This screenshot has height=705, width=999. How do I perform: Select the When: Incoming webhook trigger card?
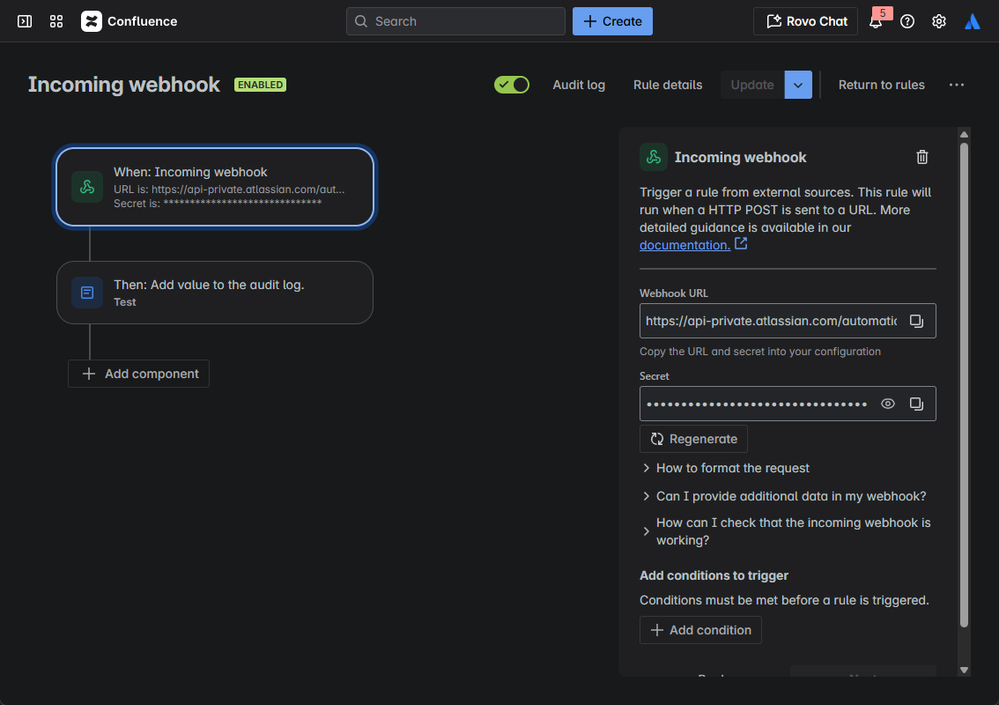[215, 187]
